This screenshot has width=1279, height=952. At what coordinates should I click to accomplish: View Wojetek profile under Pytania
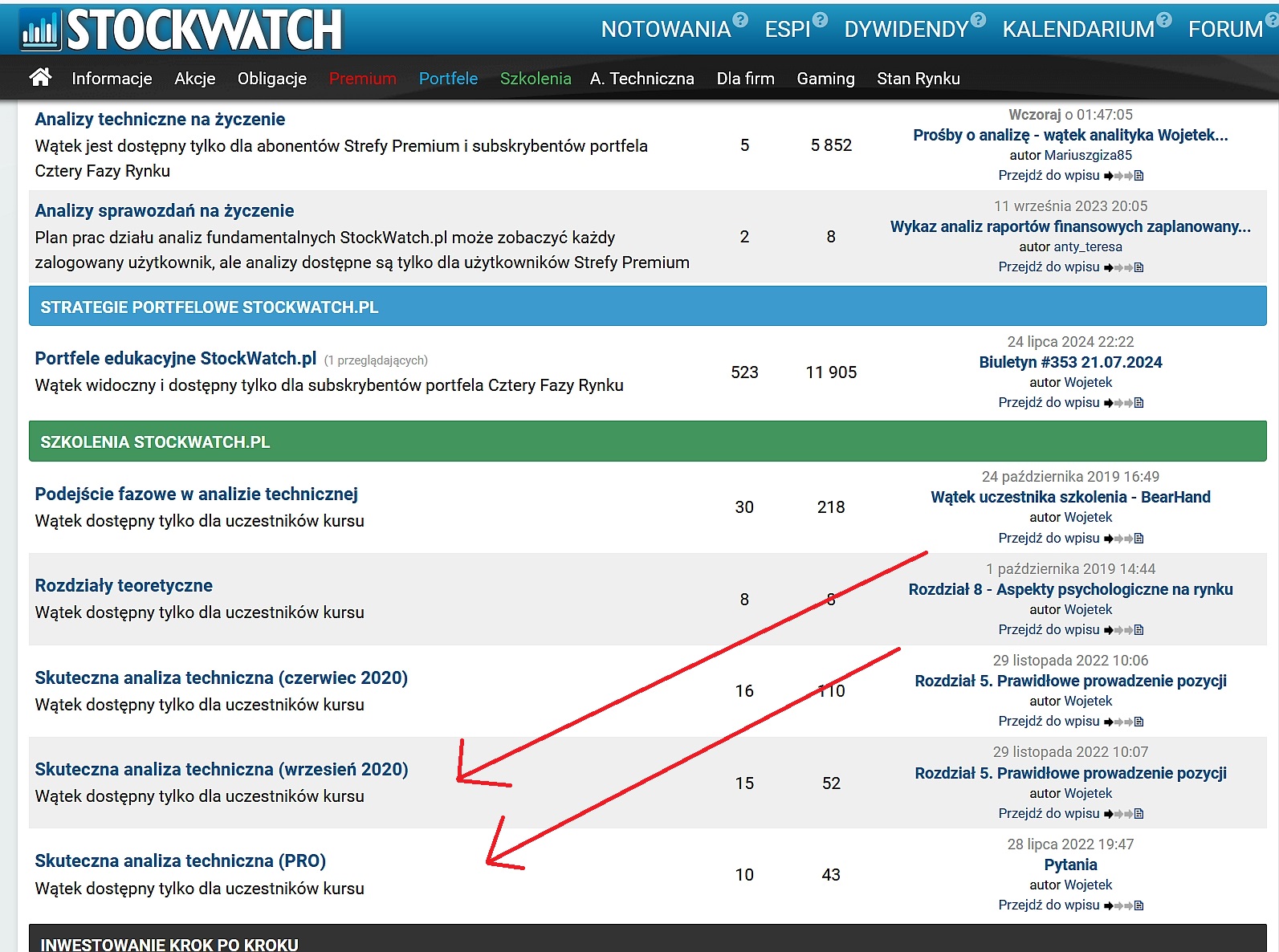click(1088, 885)
